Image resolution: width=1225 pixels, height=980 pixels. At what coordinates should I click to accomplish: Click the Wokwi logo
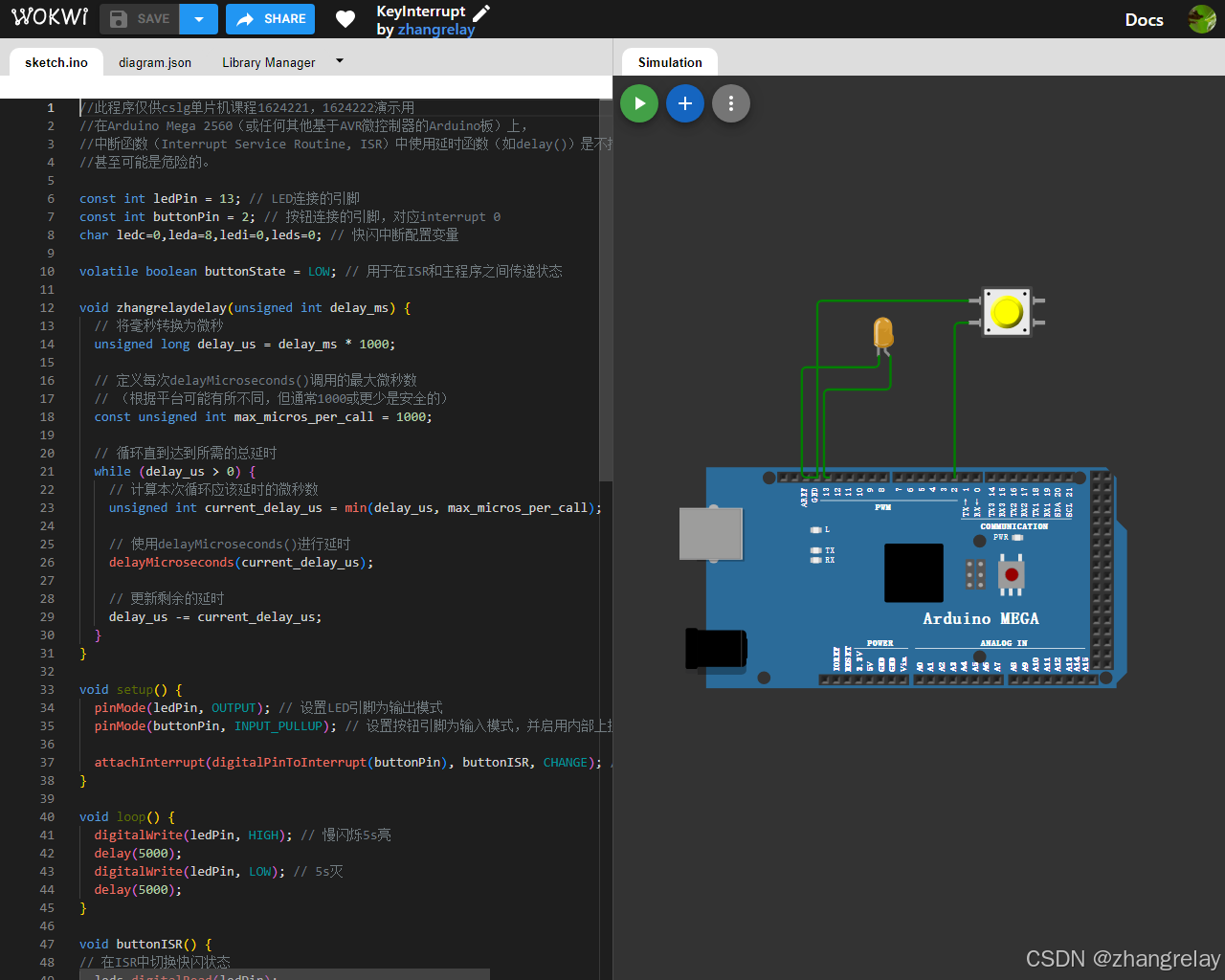[x=50, y=17]
